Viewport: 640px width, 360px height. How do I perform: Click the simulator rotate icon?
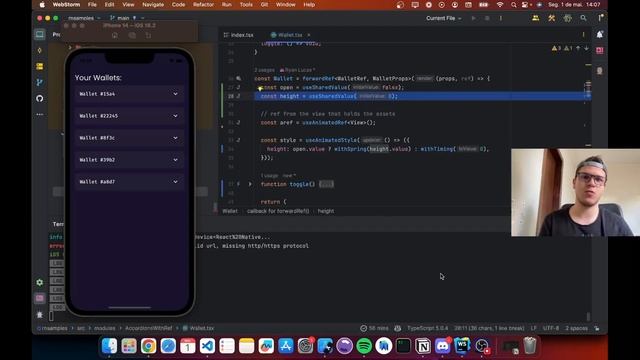[148, 36]
